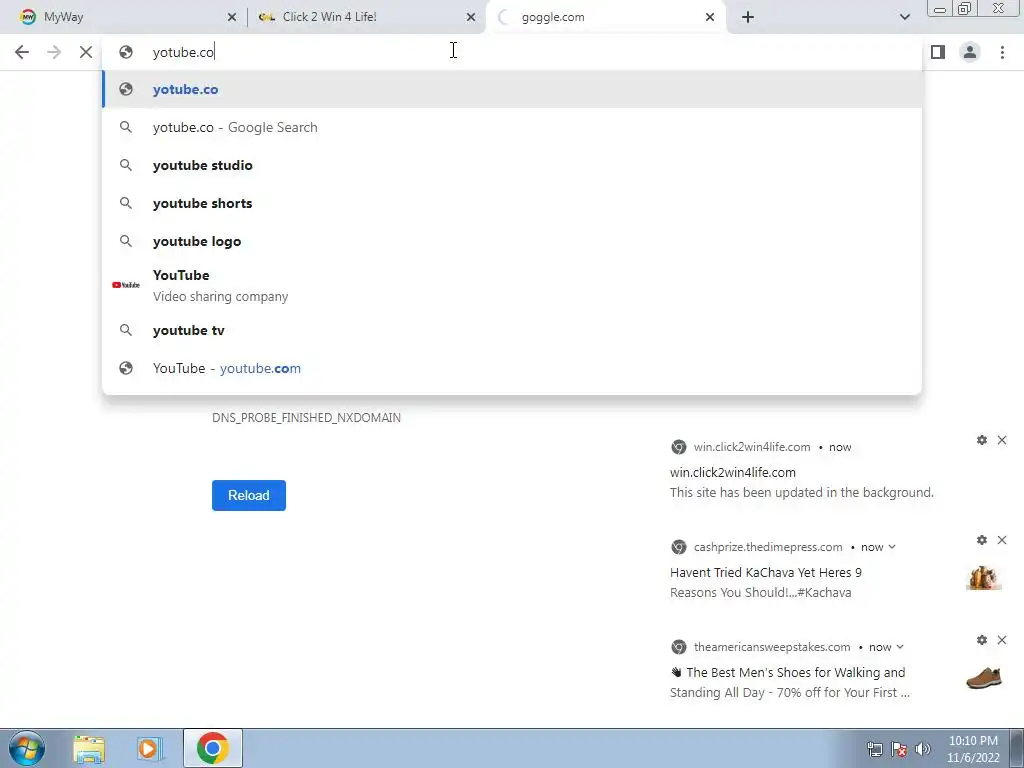Click the YouTube logo icon in suggestions
The image size is (1024, 768).
126,285
